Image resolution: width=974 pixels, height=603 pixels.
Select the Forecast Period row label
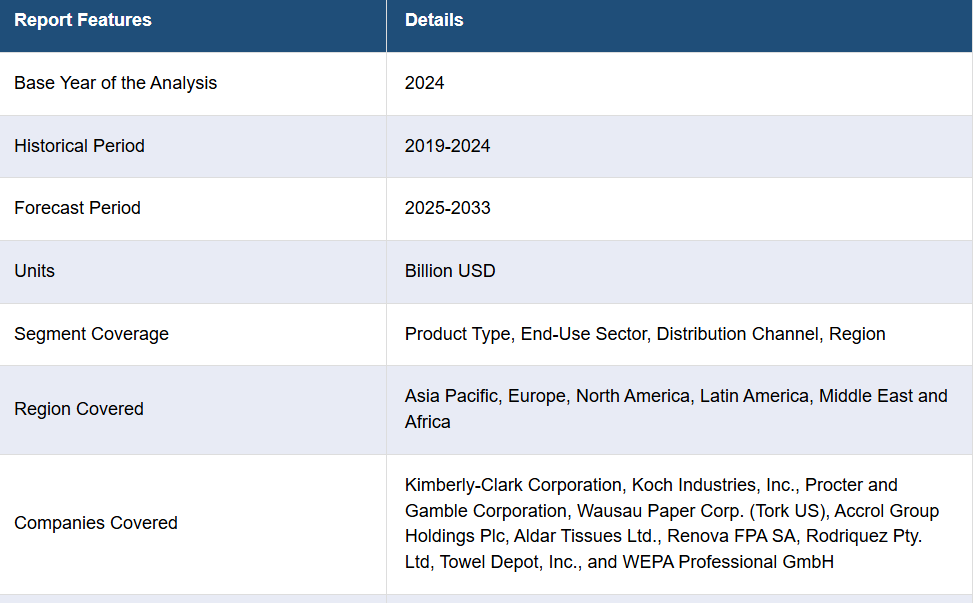coord(78,208)
